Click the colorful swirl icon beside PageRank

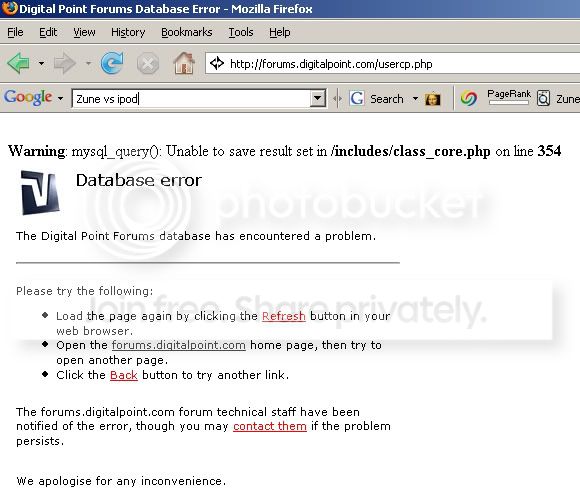469,98
